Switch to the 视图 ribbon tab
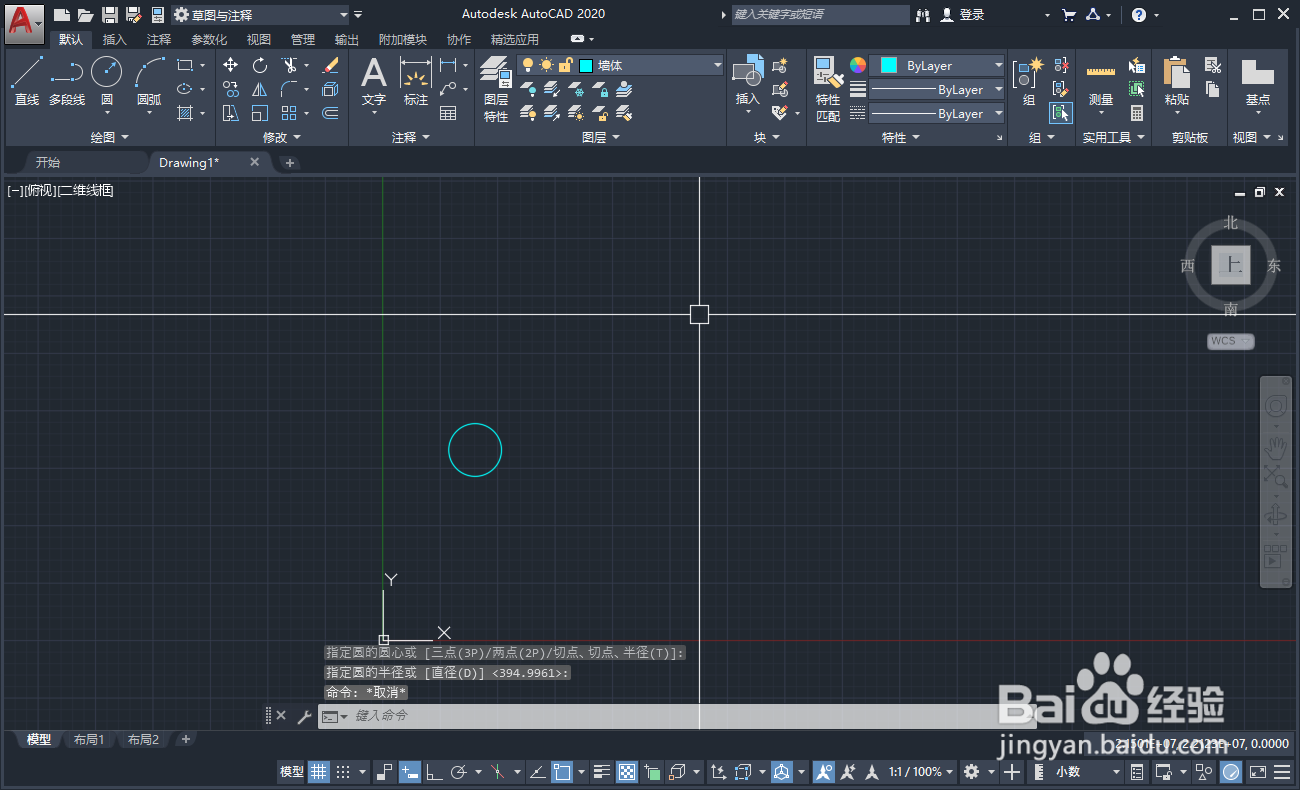 pyautogui.click(x=259, y=40)
